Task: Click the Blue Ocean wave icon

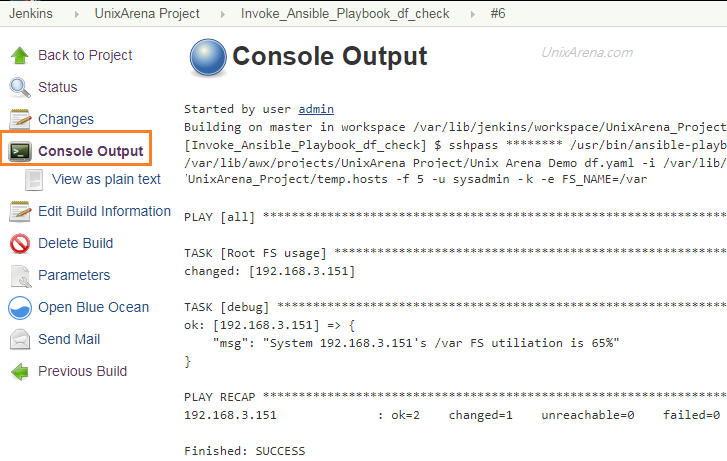Action: tap(20, 307)
